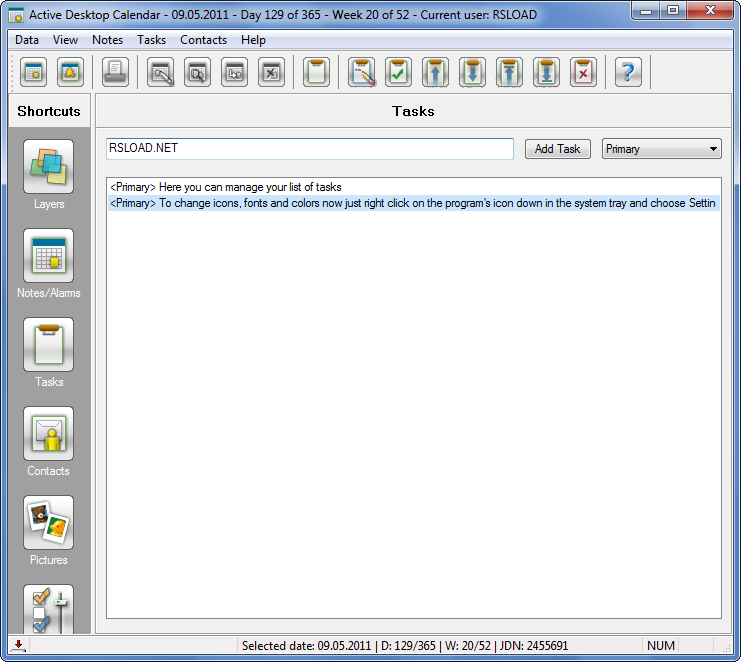Click the red download arrow in status bar
Viewport: 741px width, 662px height.
(18, 645)
